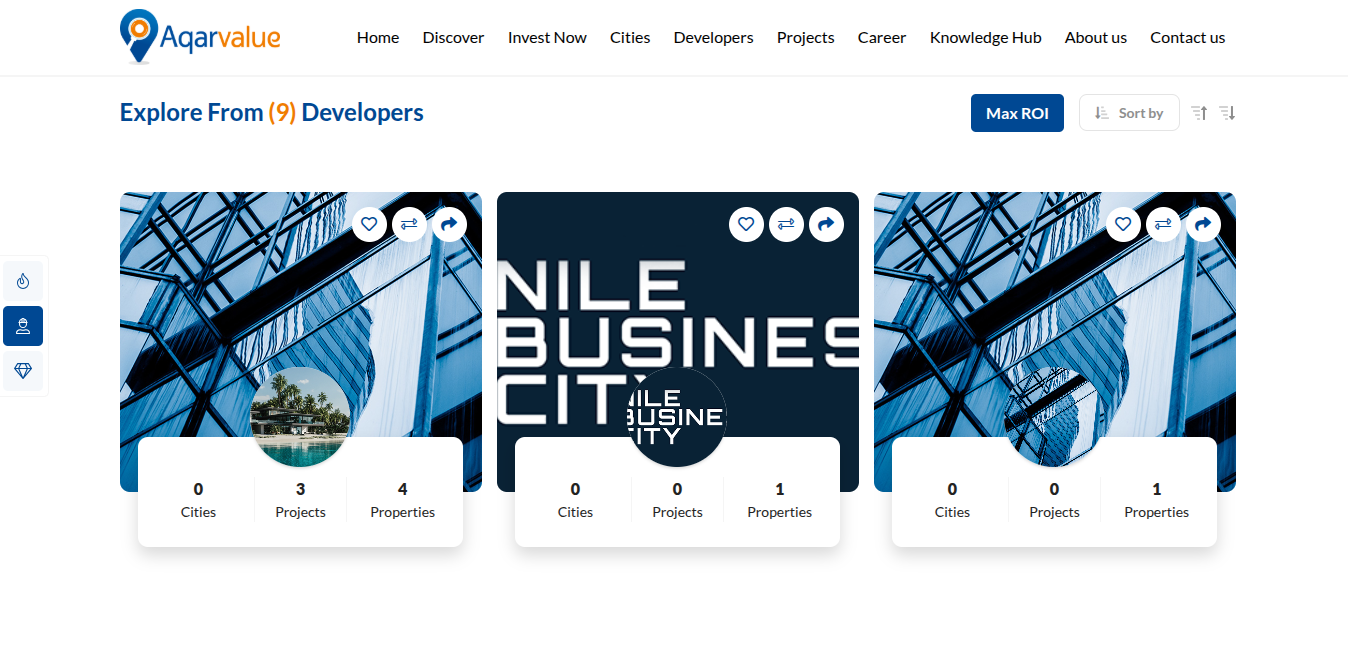Compare the Nile Business City developer
Screen dimensions: 1348x645
786,224
